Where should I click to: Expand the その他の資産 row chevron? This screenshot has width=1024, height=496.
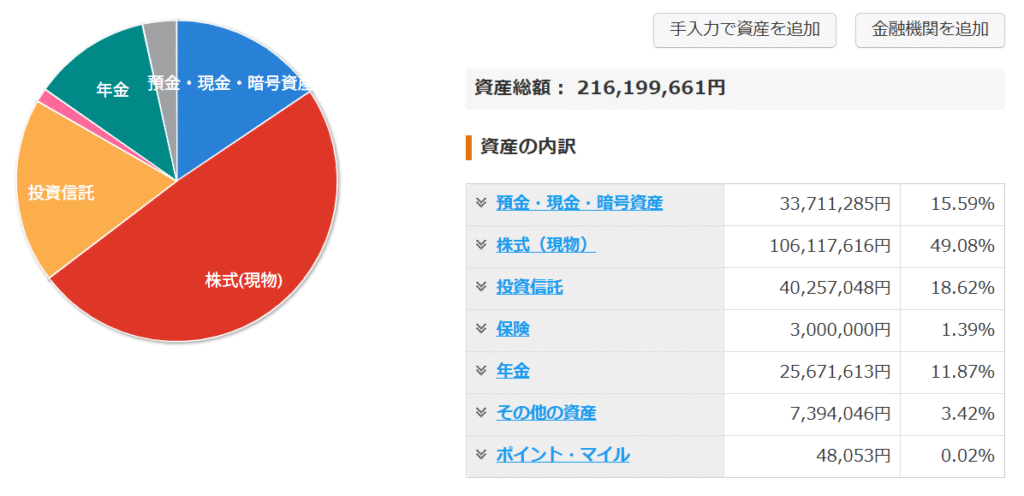click(481, 412)
